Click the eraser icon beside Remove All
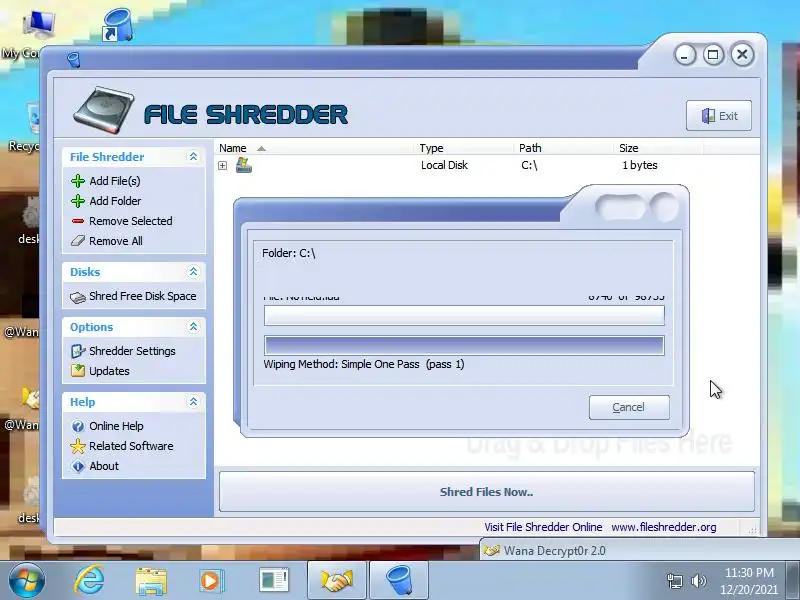Screen dimensions: 800x600 78,241
